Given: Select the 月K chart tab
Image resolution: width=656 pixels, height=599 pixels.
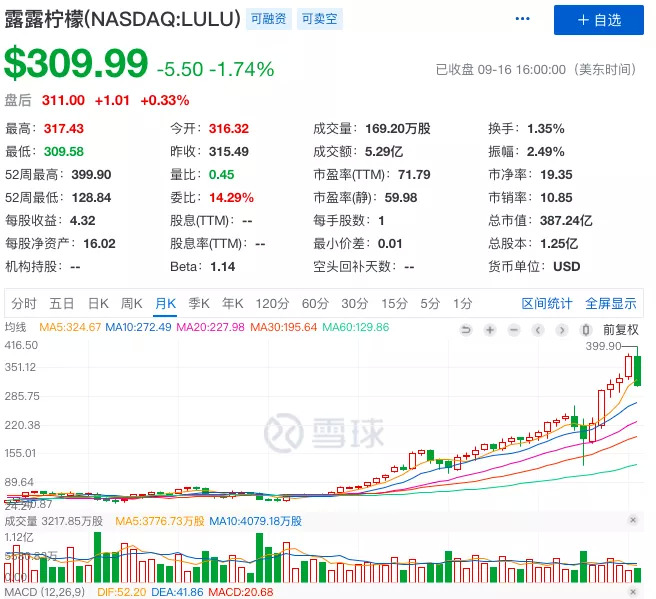Looking at the screenshot, I should (165, 303).
